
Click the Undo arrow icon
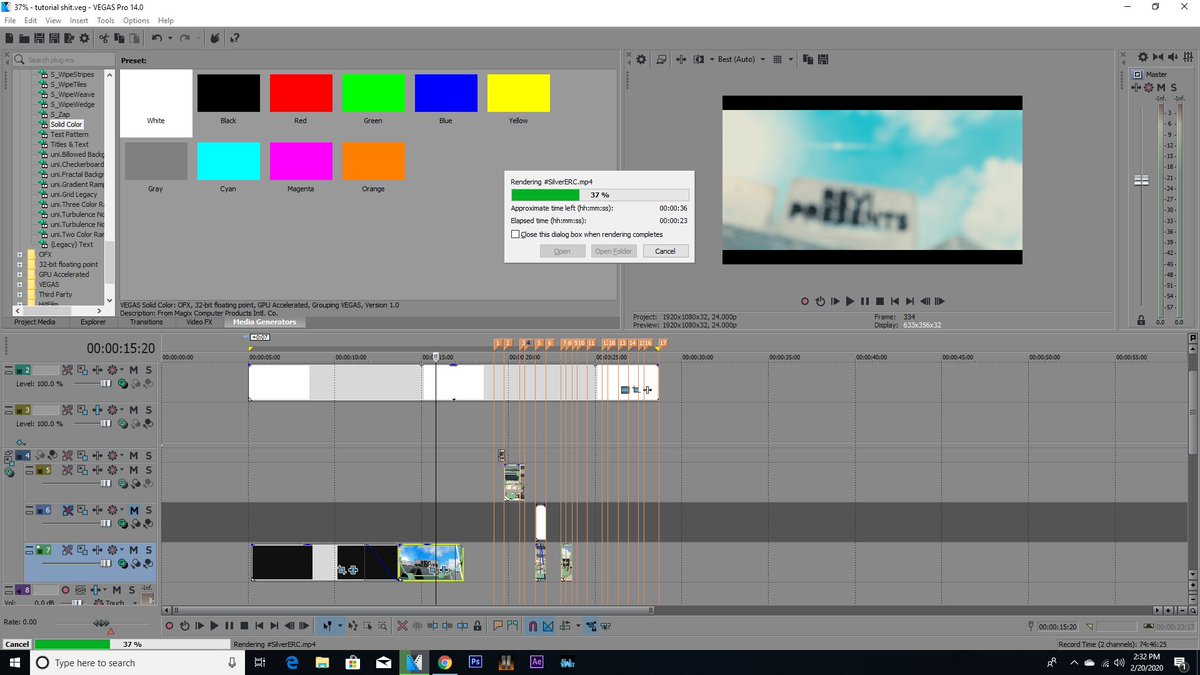(157, 38)
